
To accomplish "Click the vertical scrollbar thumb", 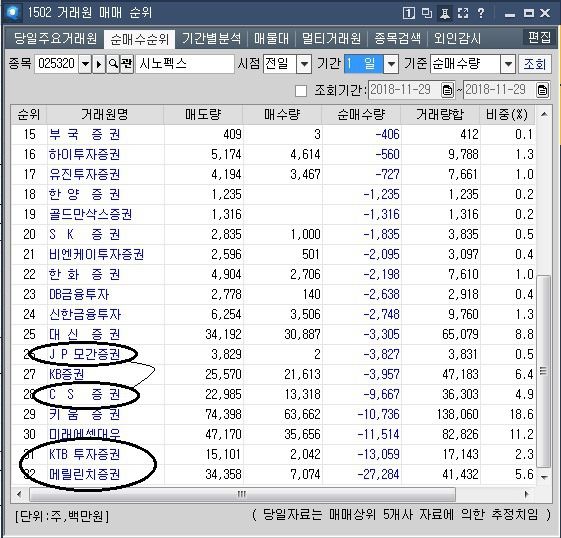I will coord(543,371).
